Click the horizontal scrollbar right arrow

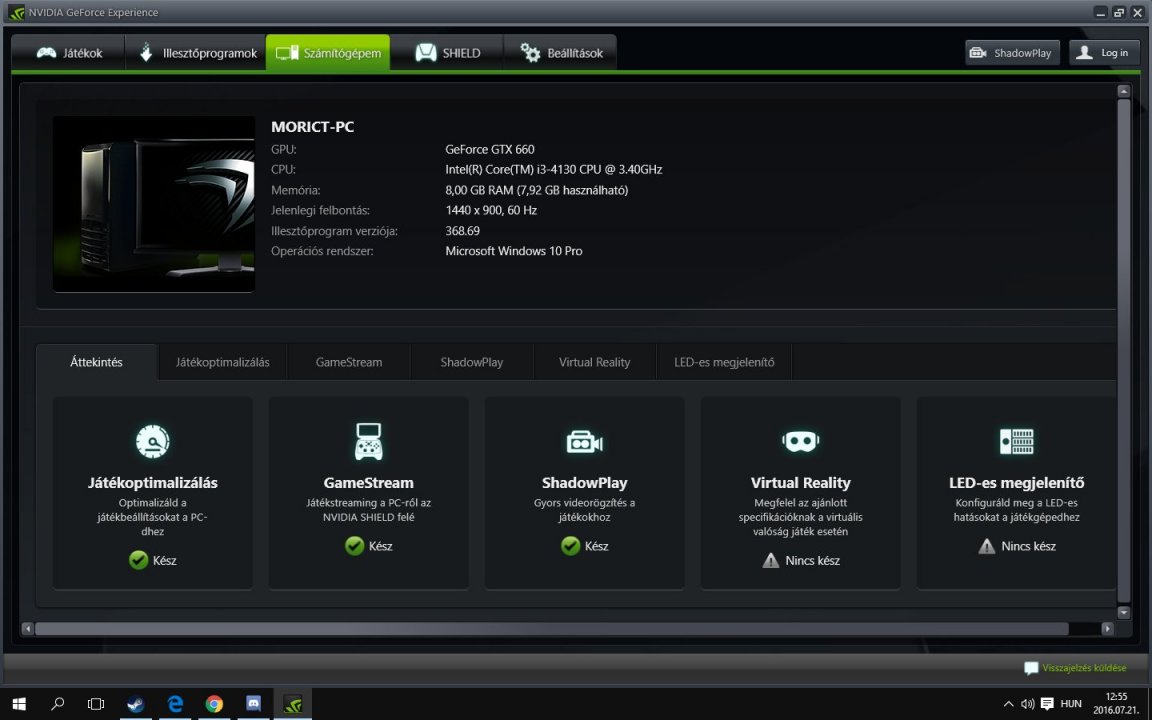coord(1107,629)
